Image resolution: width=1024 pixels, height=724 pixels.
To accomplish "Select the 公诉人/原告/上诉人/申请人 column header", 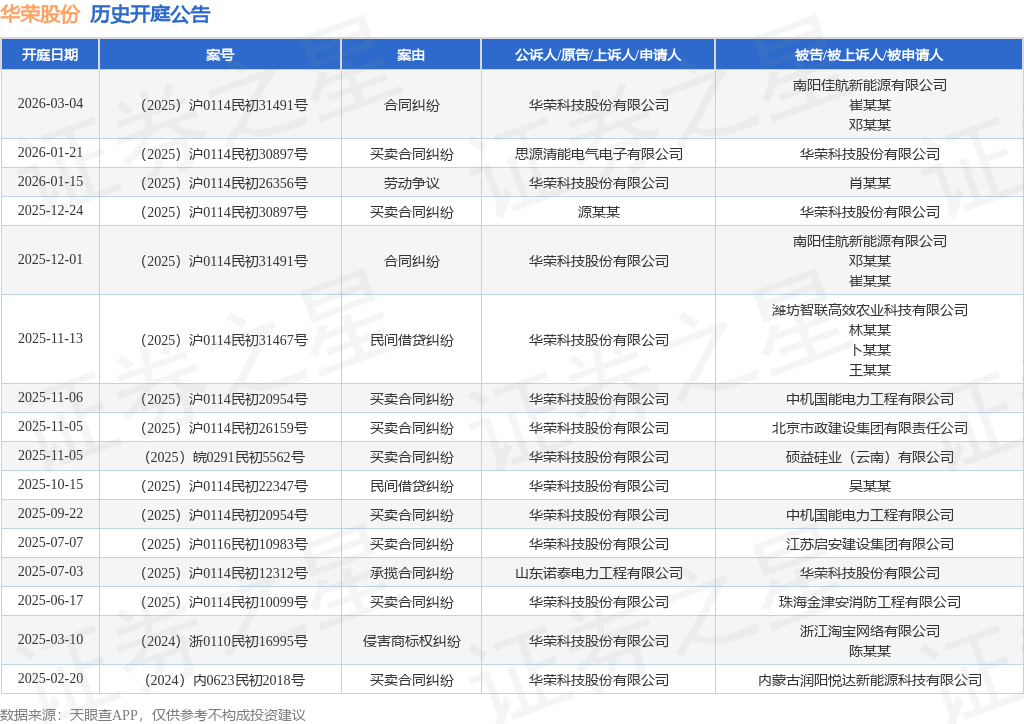I will coord(598,55).
